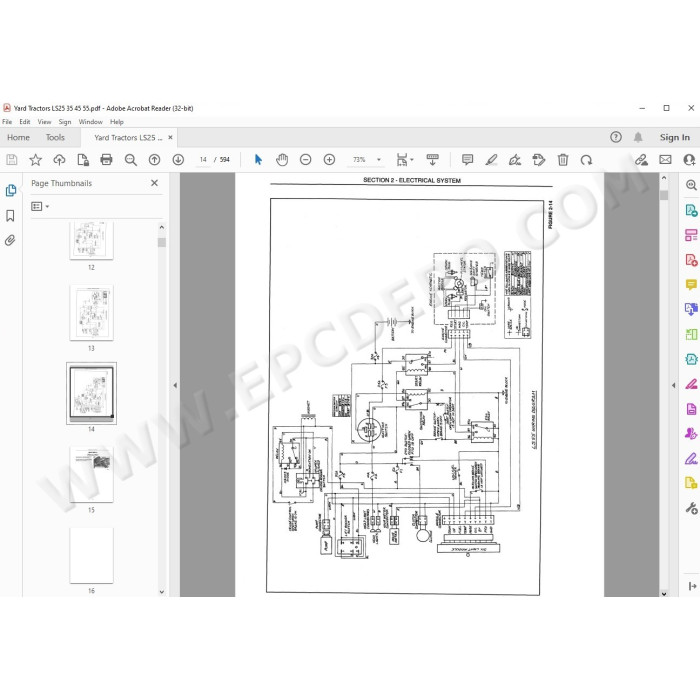This screenshot has width=700, height=700.
Task: Open the Help menu
Action: [x=117, y=121]
